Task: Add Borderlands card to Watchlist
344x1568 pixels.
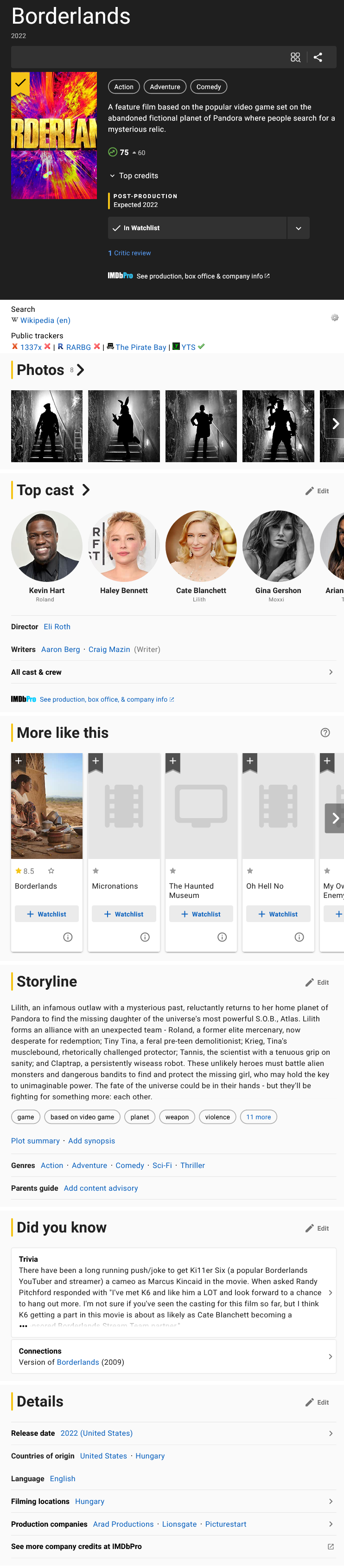Action: pyautogui.click(x=47, y=914)
